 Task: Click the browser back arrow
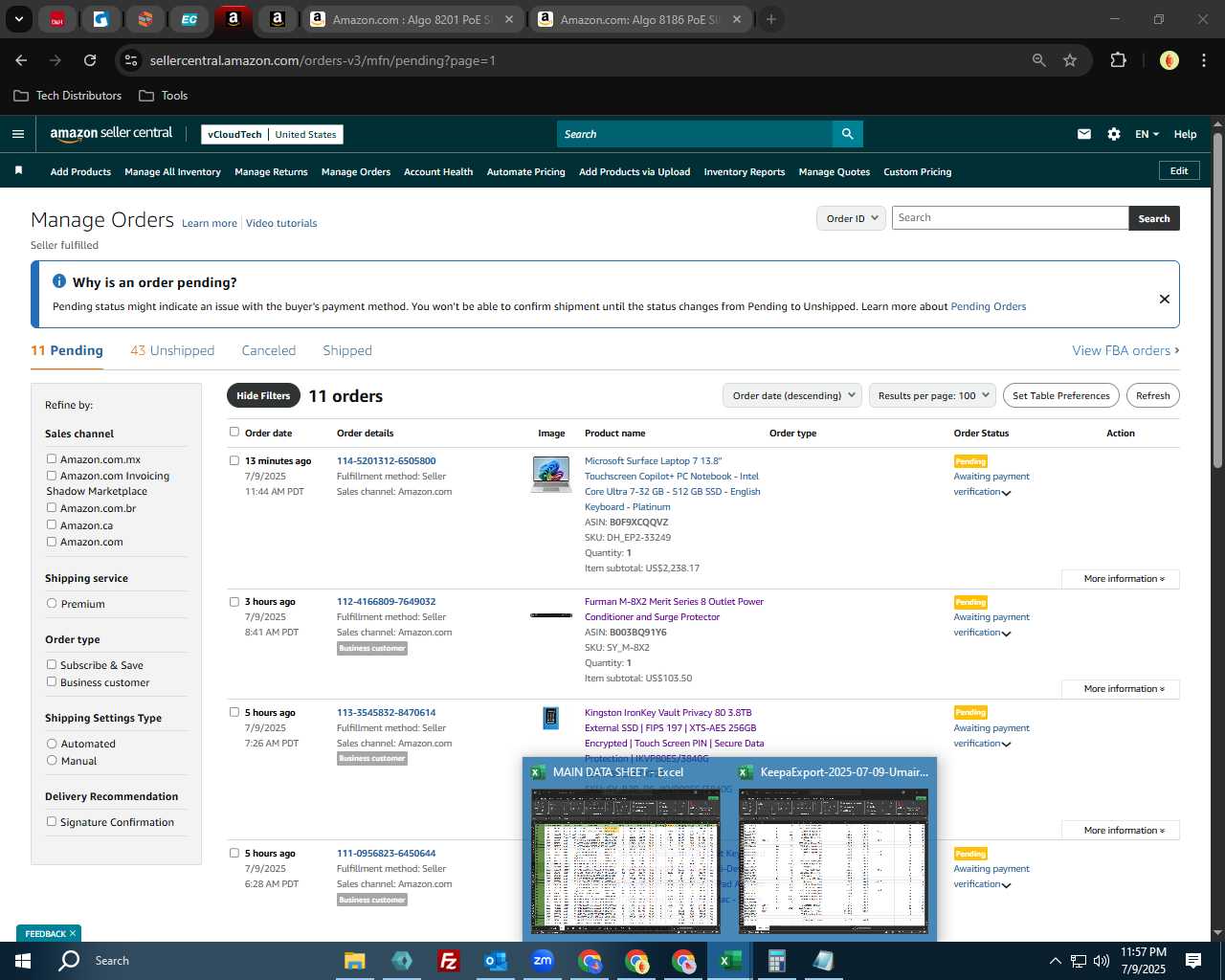(x=21, y=60)
